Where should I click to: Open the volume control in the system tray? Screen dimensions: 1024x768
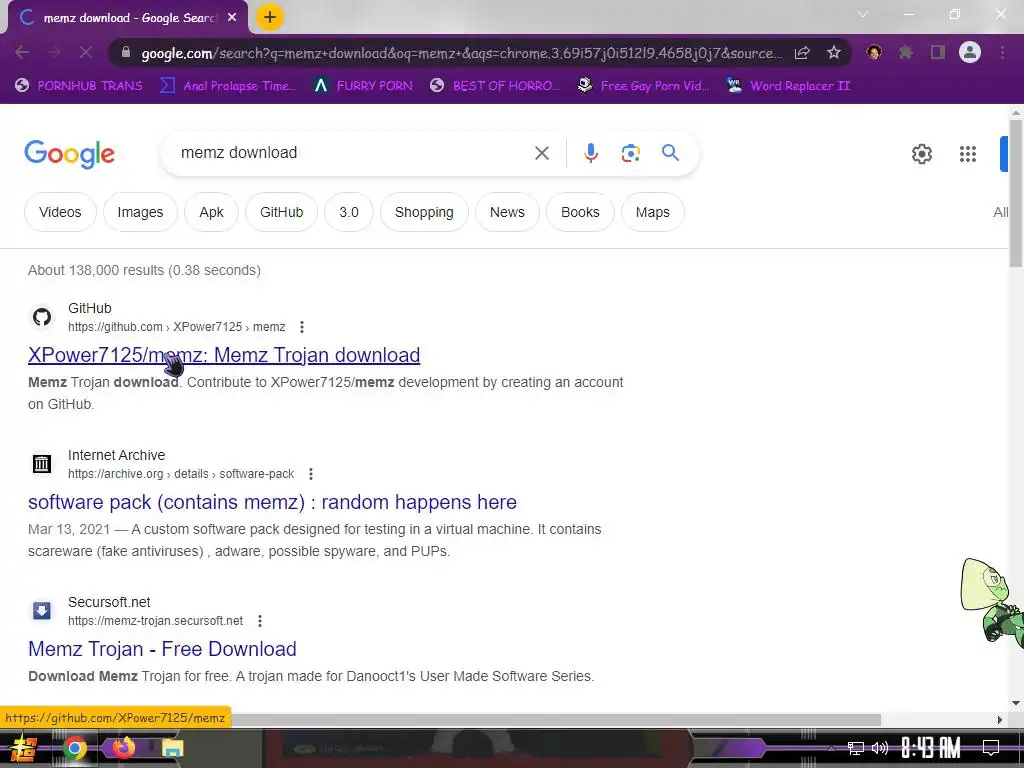point(880,748)
